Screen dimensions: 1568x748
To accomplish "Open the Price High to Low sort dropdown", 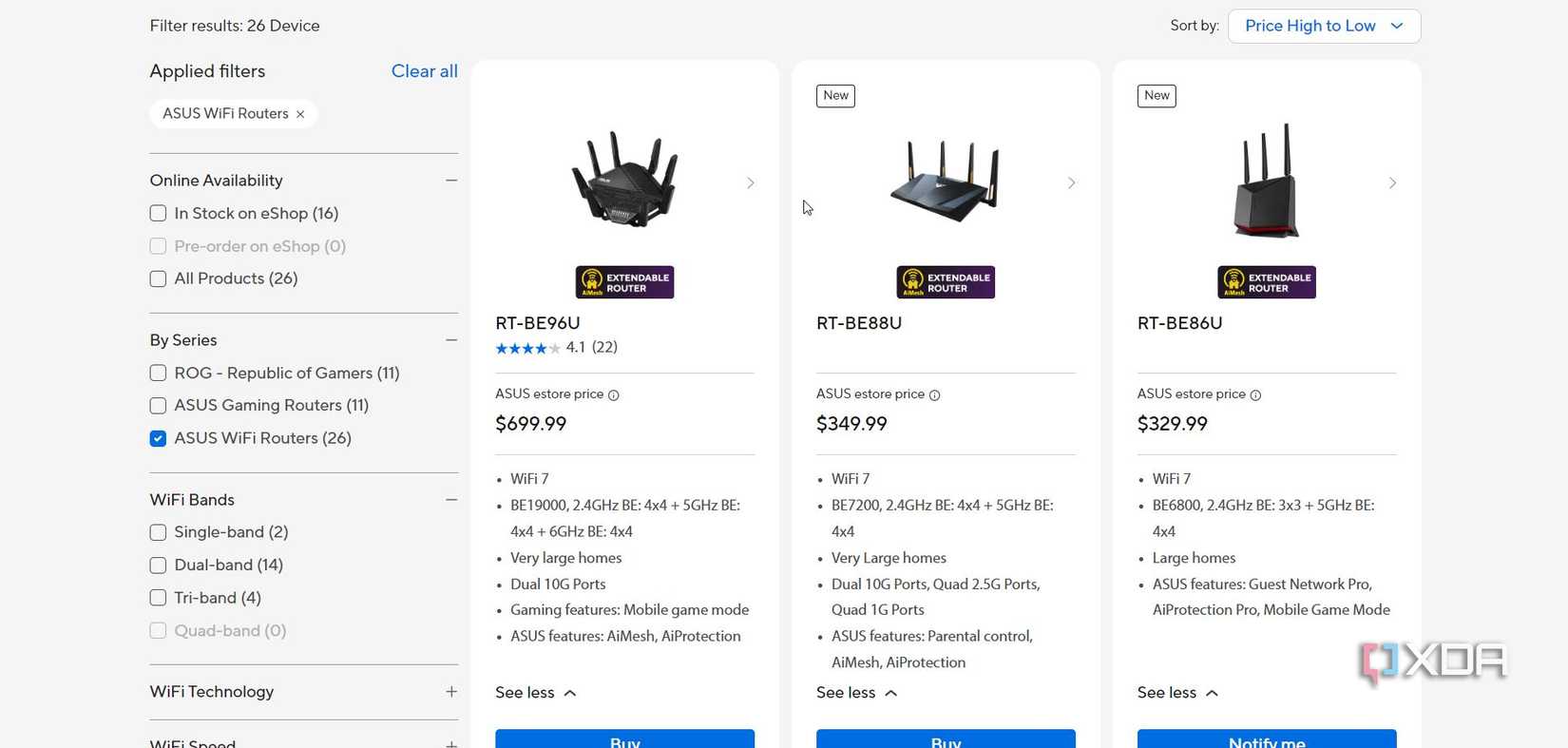I will click(x=1323, y=26).
